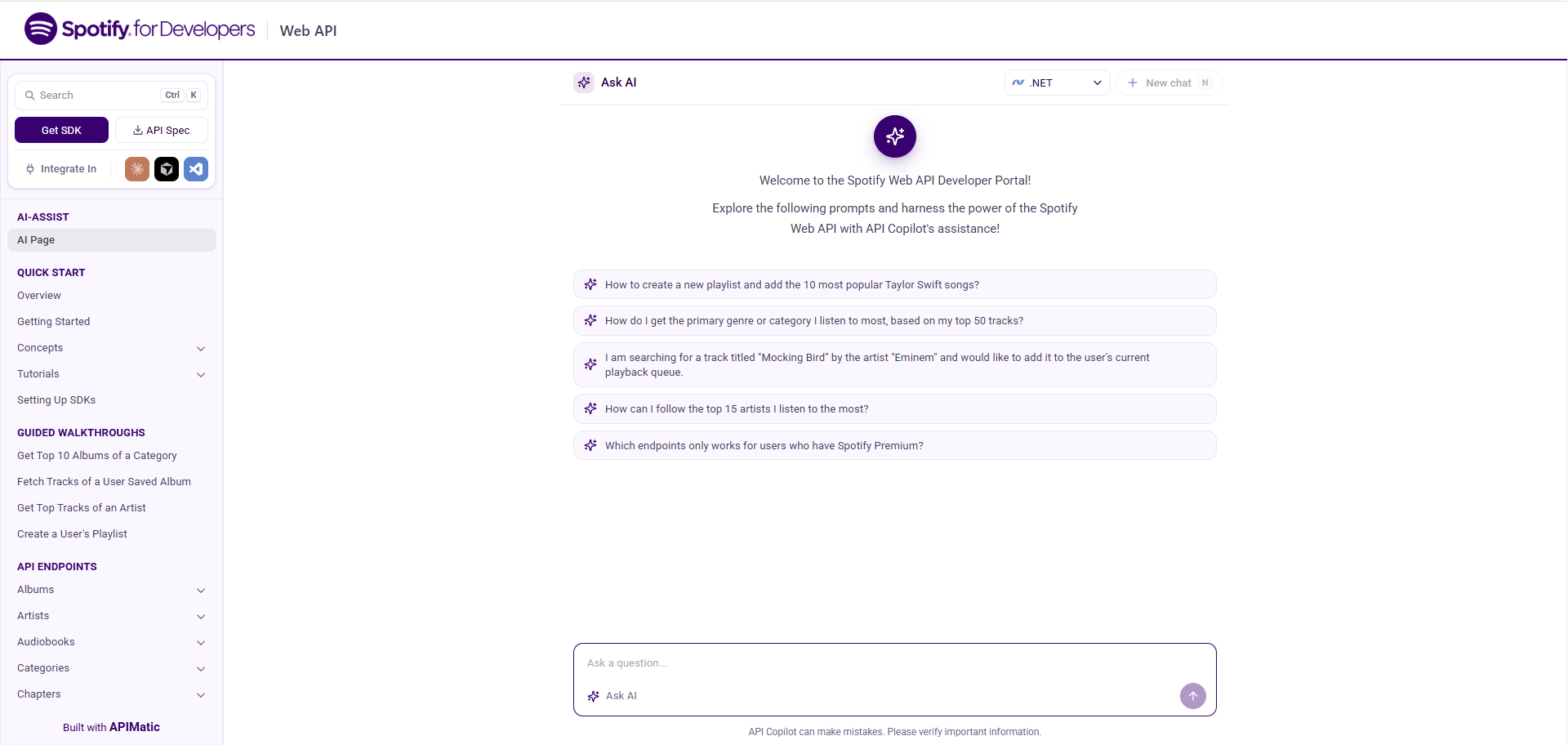Expand the Concepts section
Image resolution: width=1568 pixels, height=745 pixels.
(x=201, y=348)
